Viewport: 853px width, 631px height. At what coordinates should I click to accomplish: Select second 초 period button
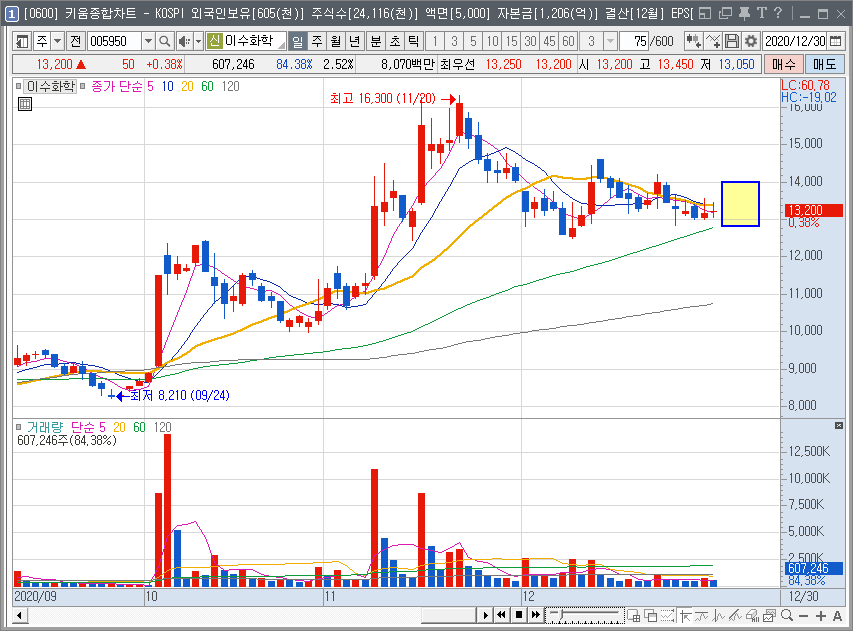pyautogui.click(x=395, y=41)
